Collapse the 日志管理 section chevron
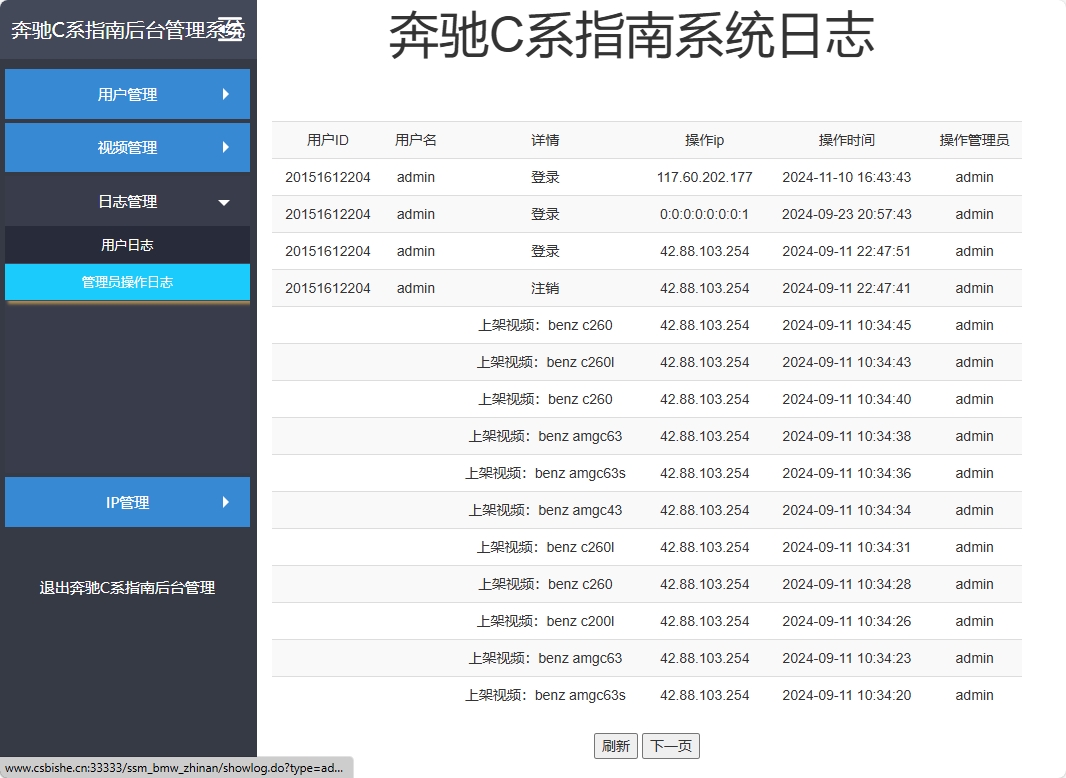This screenshot has width=1066, height=778. tap(222, 200)
